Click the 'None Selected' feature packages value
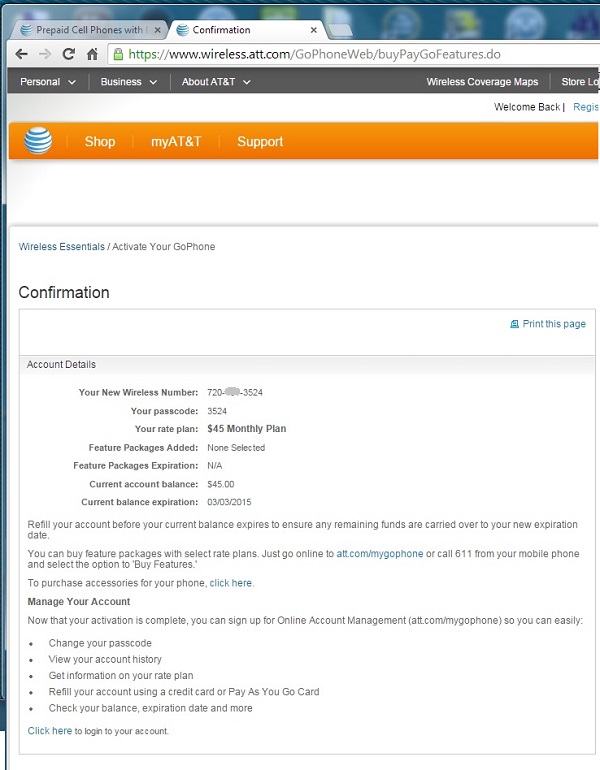 tap(236, 448)
